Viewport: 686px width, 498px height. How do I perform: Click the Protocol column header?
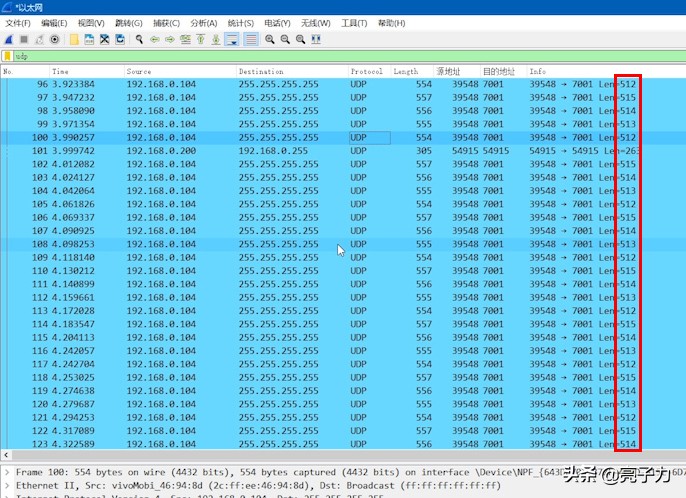click(x=368, y=72)
